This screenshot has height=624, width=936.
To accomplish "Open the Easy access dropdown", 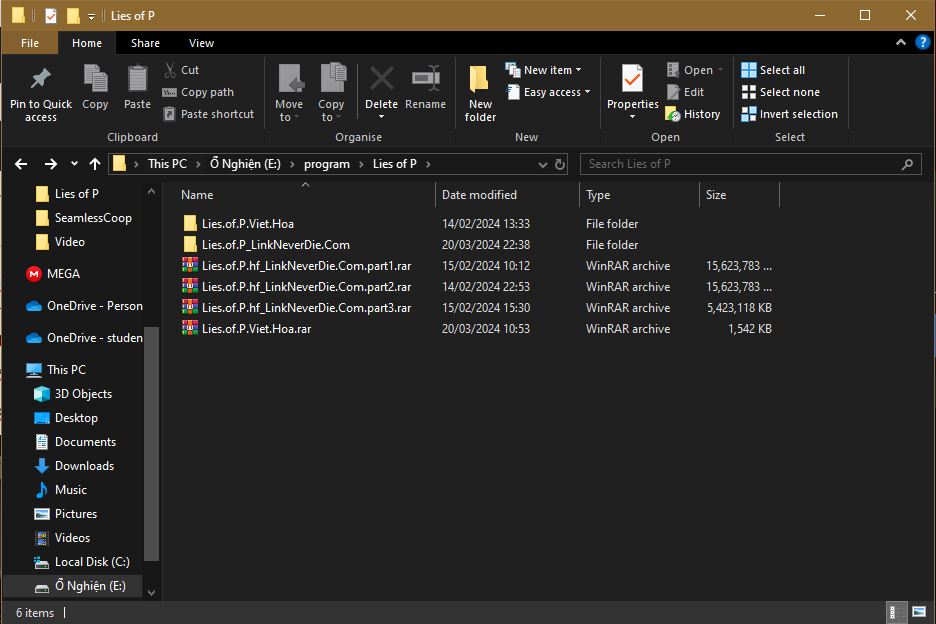I will pyautogui.click(x=549, y=92).
